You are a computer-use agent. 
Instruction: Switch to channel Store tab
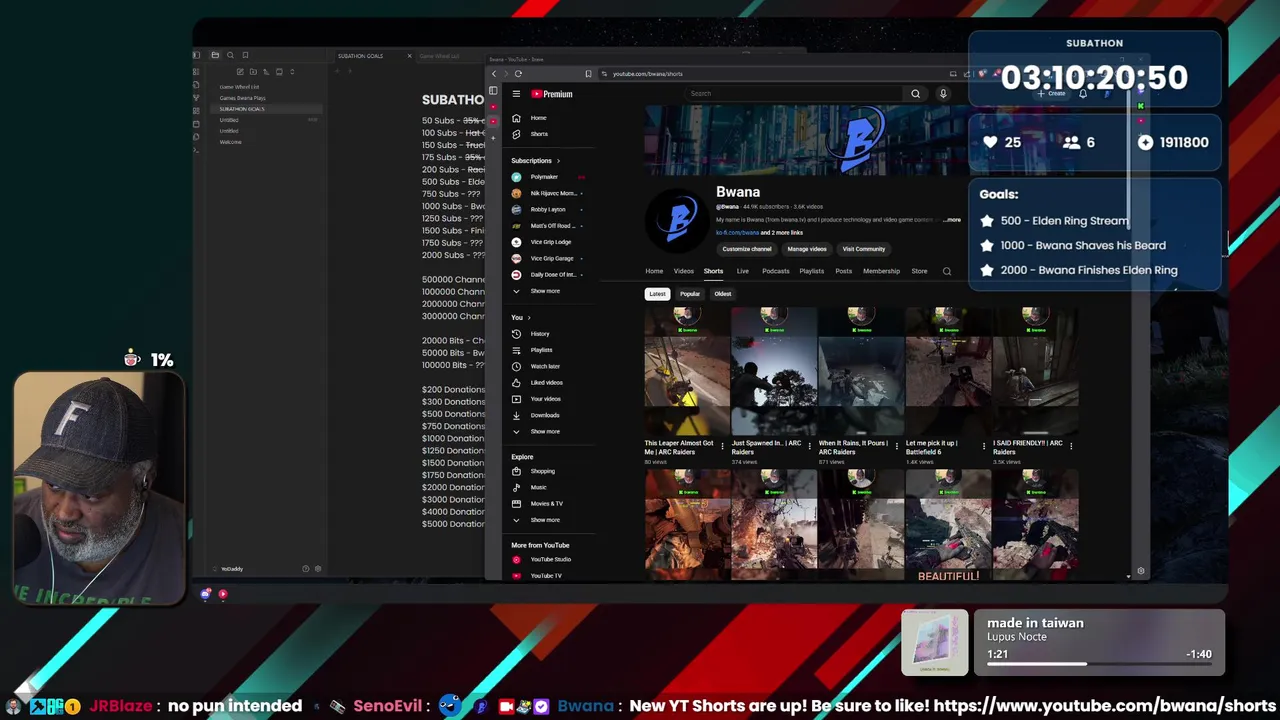[919, 271]
